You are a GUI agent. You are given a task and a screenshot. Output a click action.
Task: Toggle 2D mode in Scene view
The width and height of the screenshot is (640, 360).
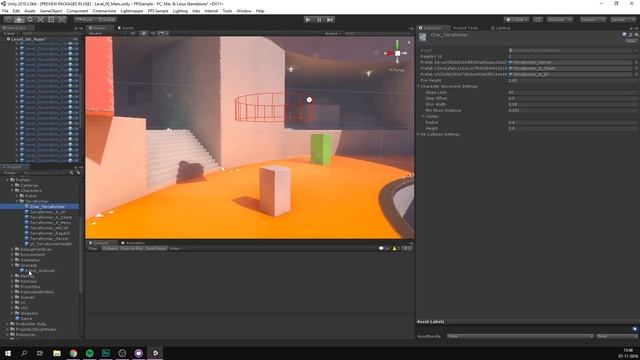[133, 33]
